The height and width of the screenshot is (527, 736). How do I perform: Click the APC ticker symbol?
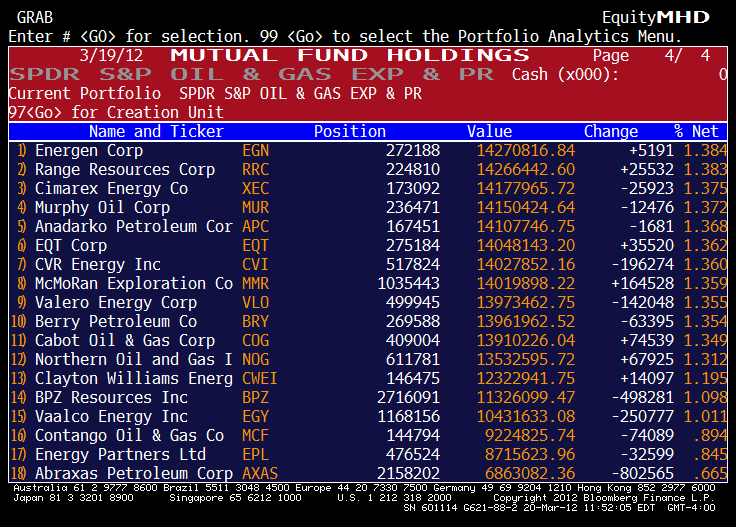coord(256,227)
